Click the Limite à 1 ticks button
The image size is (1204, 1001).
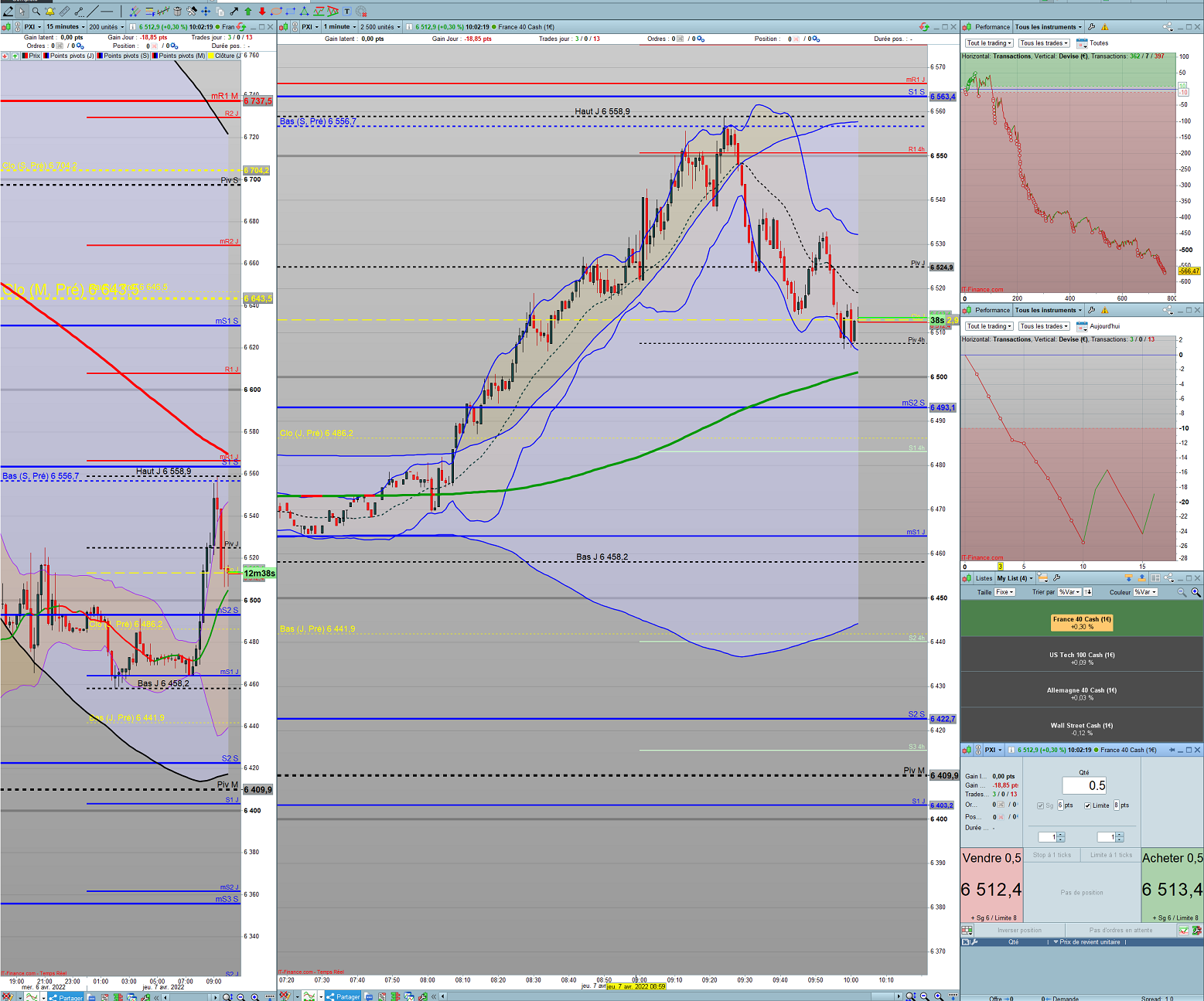coord(1110,855)
